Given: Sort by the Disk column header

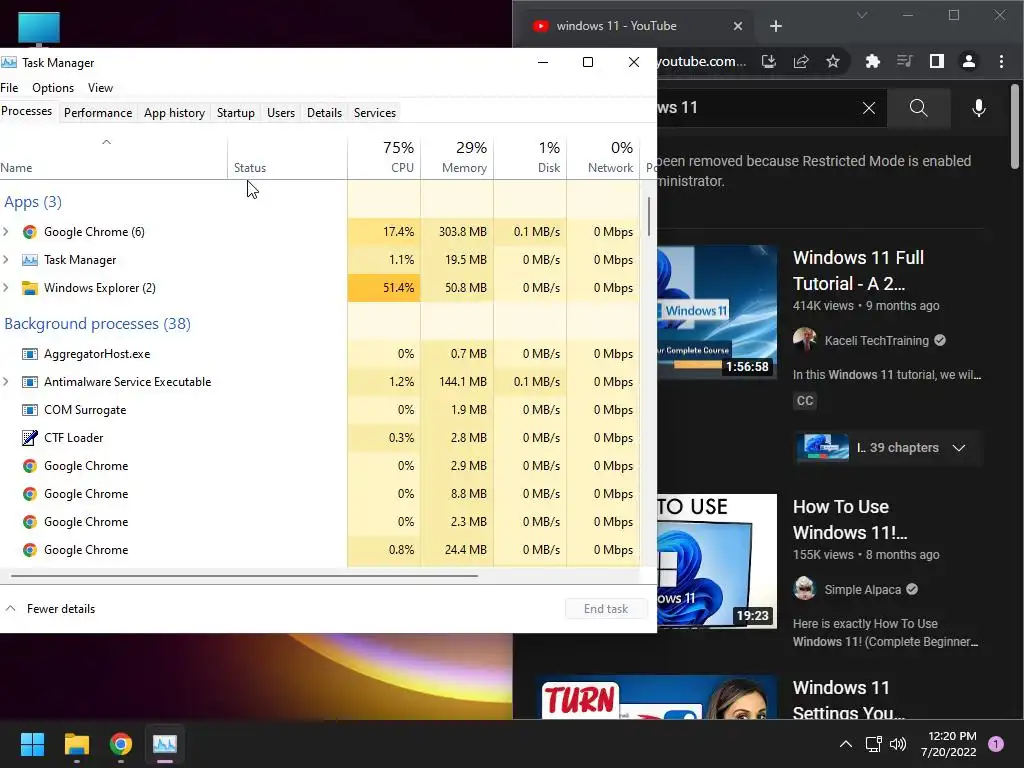Looking at the screenshot, I should [x=530, y=157].
